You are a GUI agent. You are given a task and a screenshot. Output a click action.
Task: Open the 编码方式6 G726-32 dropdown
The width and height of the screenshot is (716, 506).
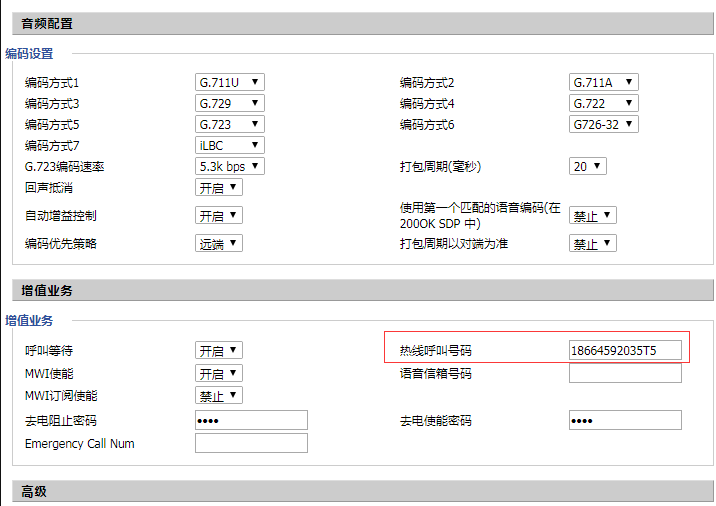pyautogui.click(x=603, y=124)
